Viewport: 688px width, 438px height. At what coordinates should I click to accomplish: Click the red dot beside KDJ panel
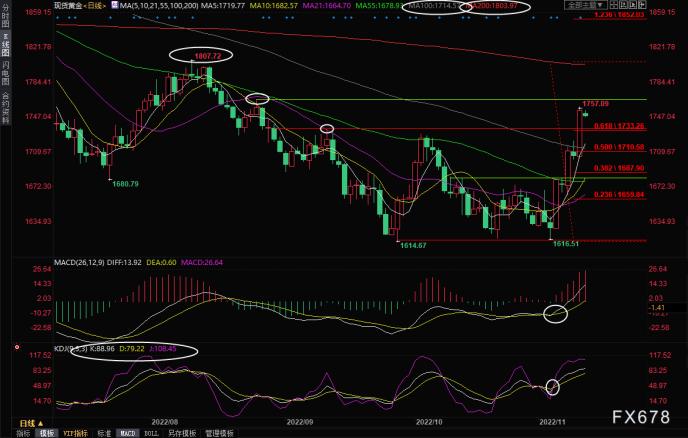17,347
